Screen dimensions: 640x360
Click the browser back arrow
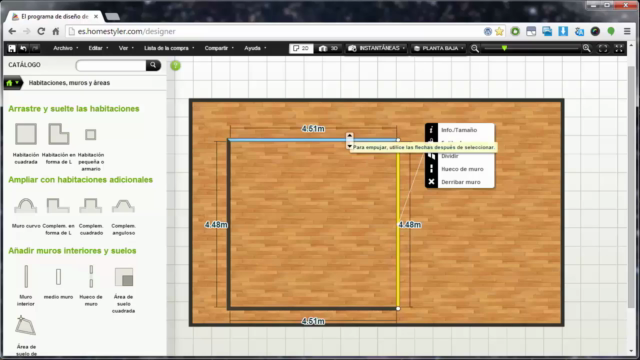click(x=12, y=31)
